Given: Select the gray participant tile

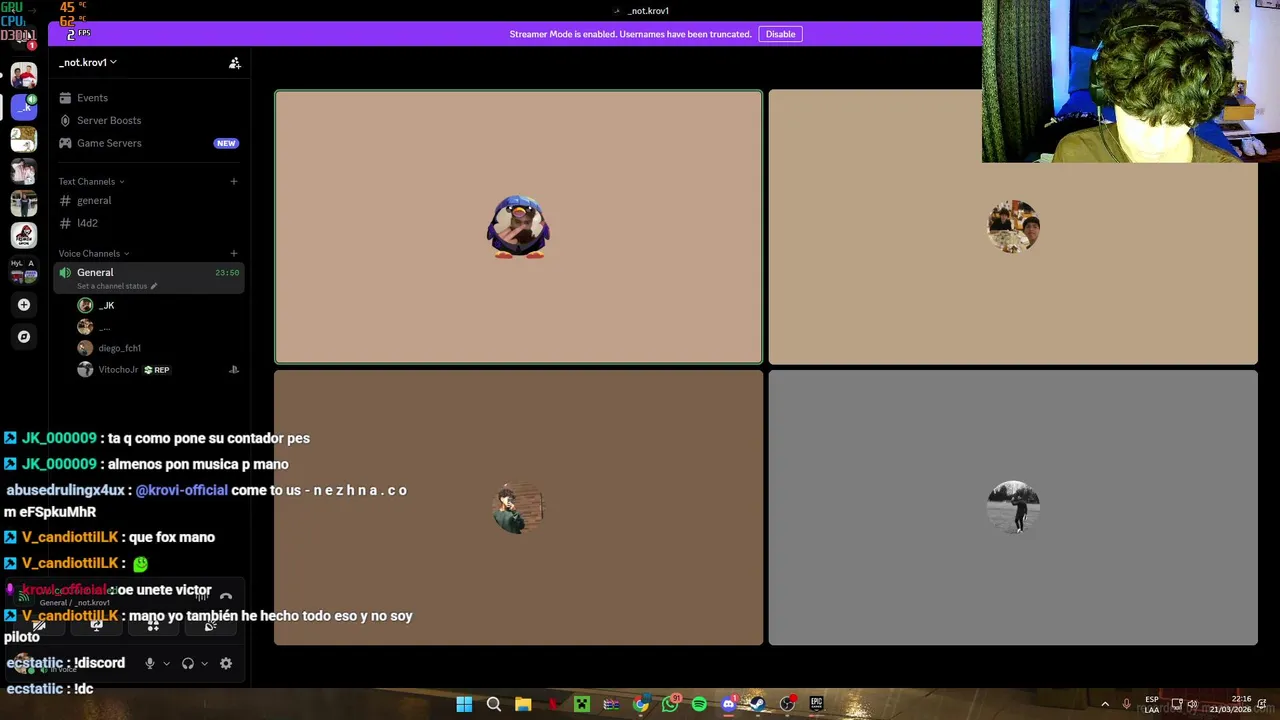Looking at the screenshot, I should click(x=1013, y=508).
